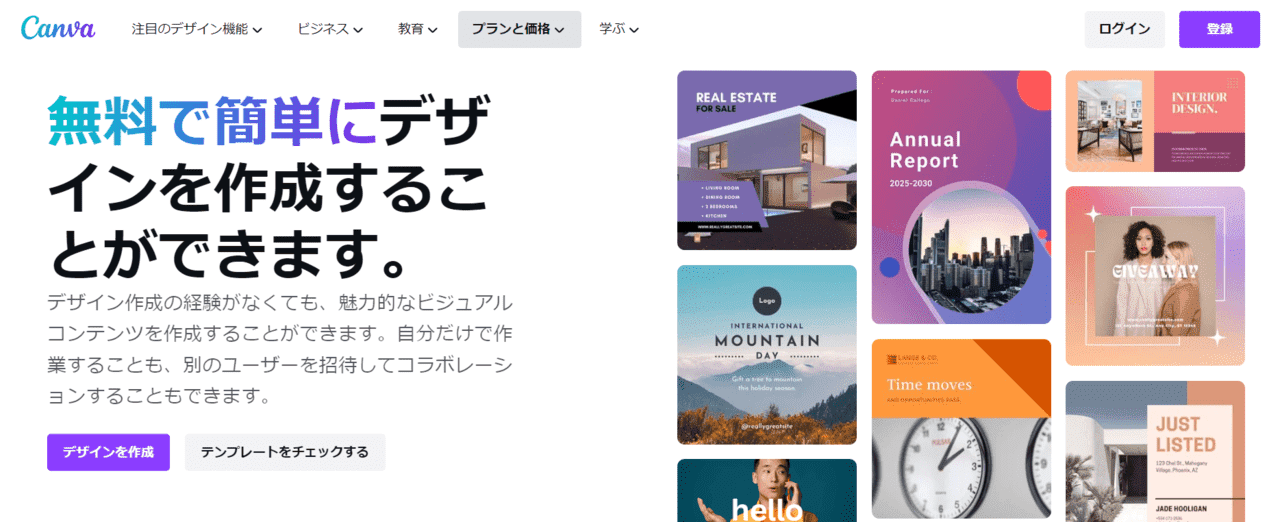The width and height of the screenshot is (1280, 522).
Task: Expand the 教育 dropdown menu
Action: pos(418,29)
